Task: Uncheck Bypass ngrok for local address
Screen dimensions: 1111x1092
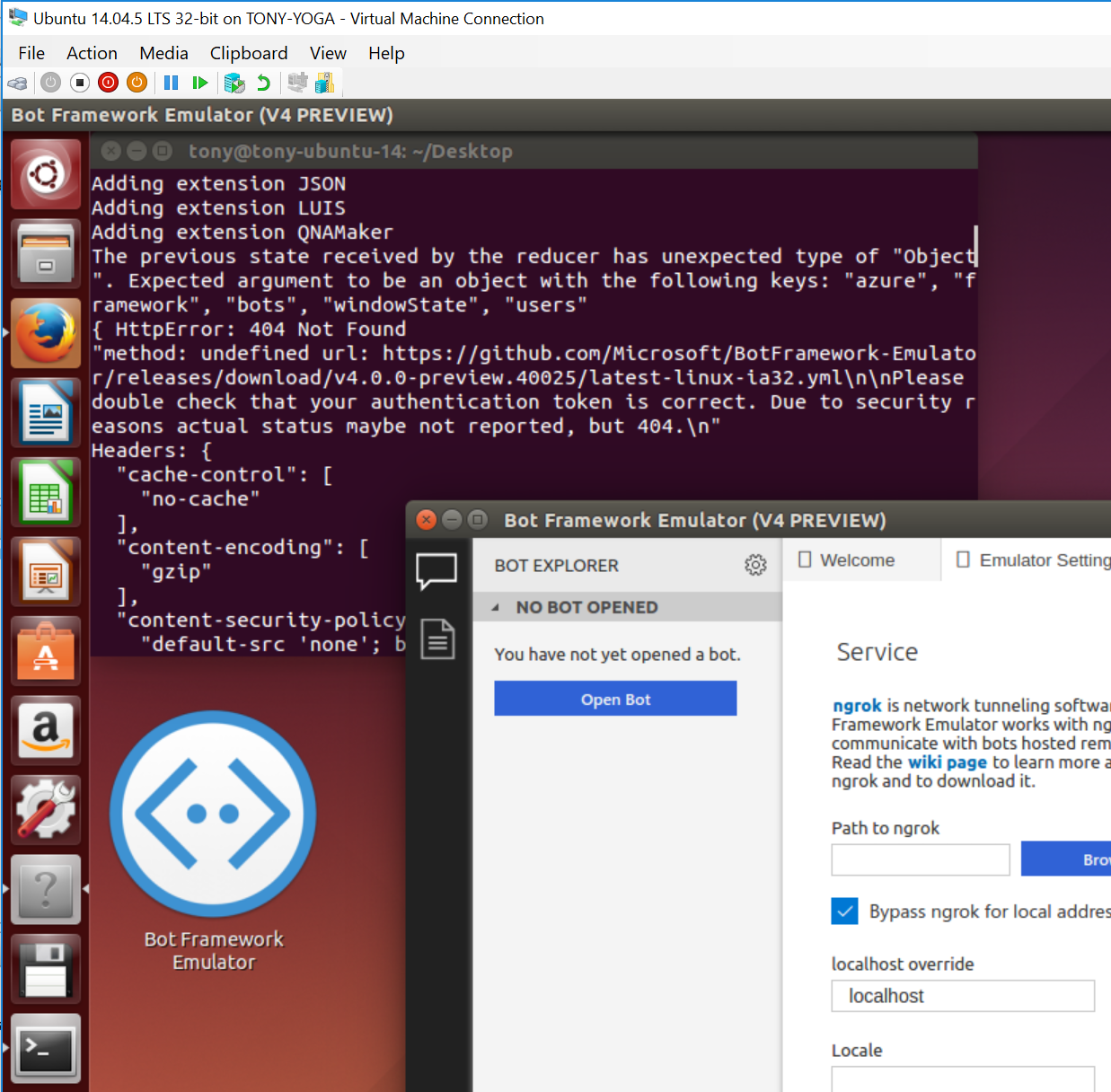Action: click(x=844, y=911)
